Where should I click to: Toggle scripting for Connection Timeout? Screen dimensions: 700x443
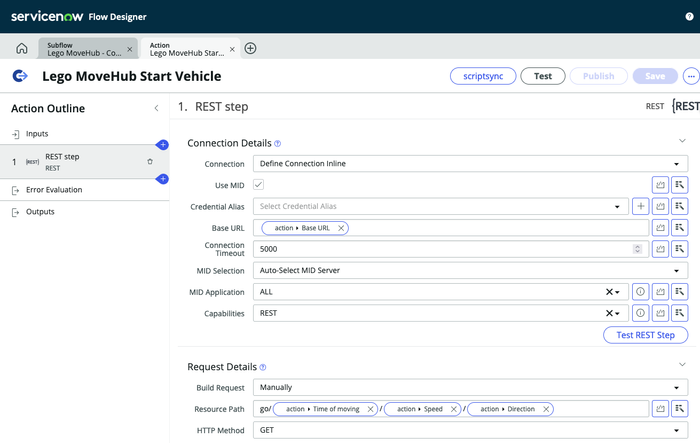pyautogui.click(x=660, y=249)
